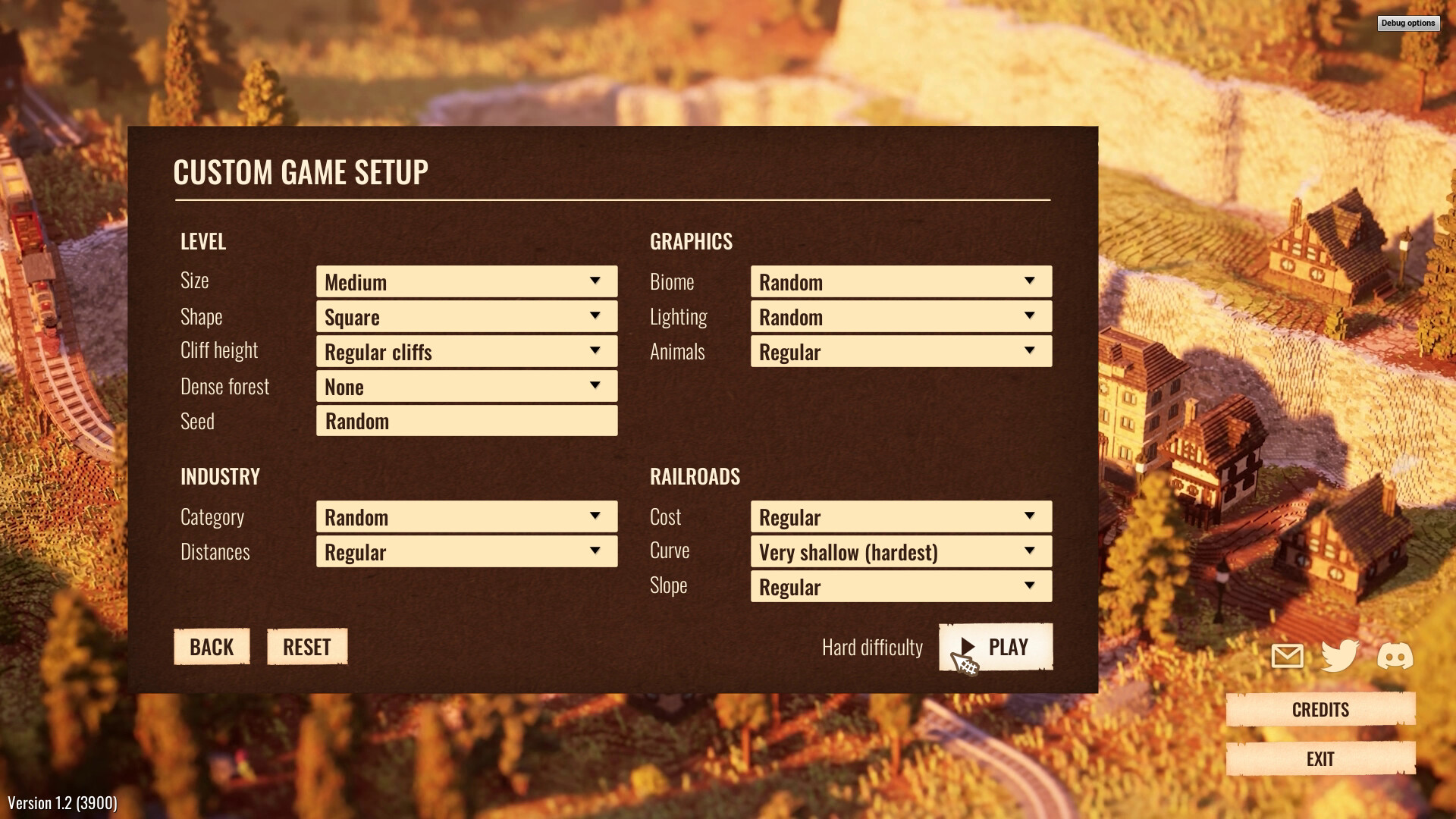Click the Discord icon to join community
The width and height of the screenshot is (1456, 819).
pos(1395,657)
